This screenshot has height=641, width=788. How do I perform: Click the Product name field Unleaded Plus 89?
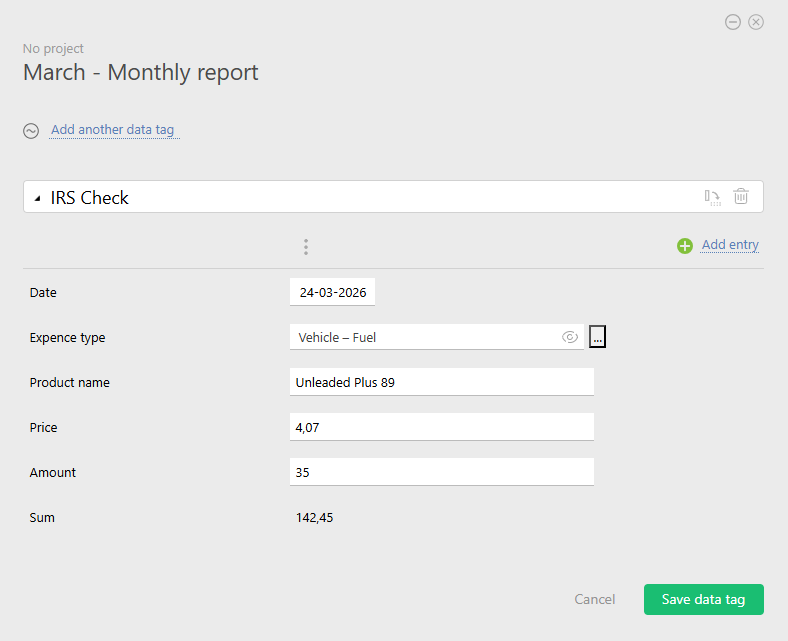[x=441, y=382]
